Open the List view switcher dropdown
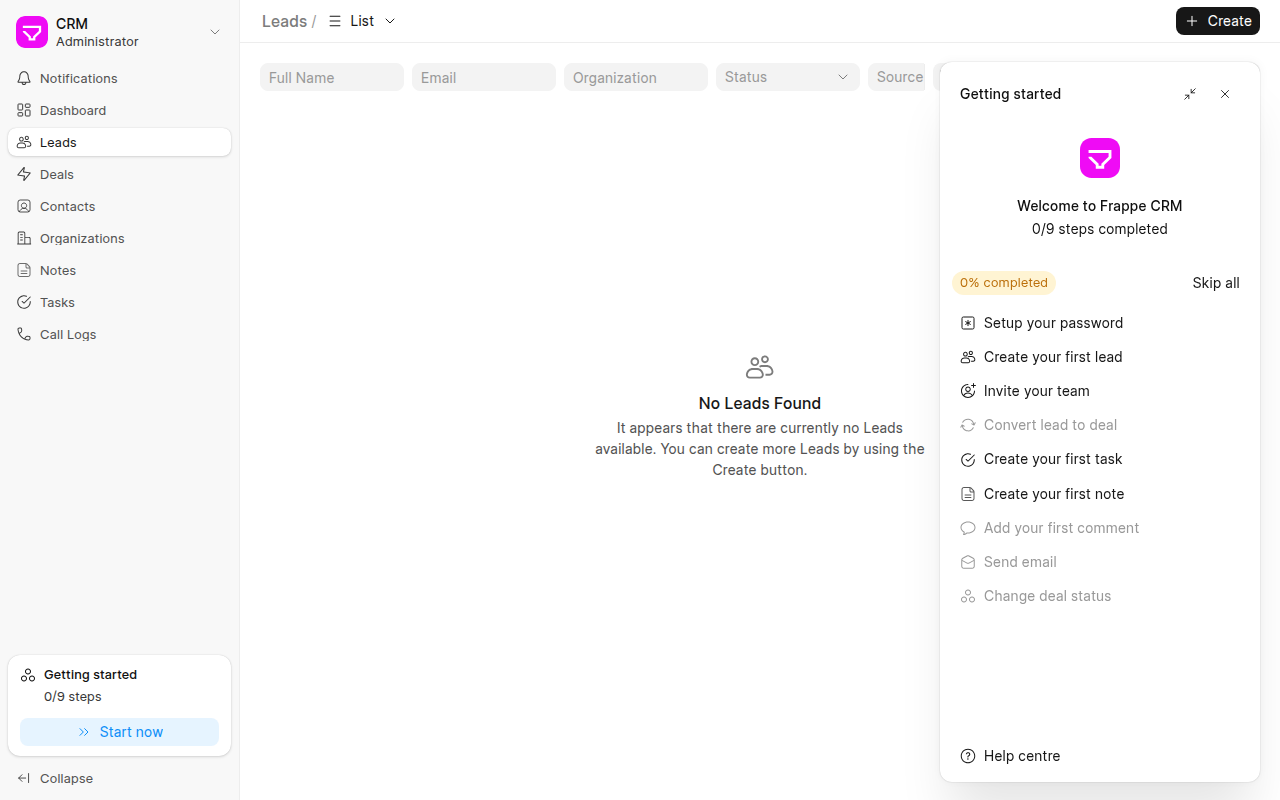Image resolution: width=1280 pixels, height=800 pixels. [362, 21]
